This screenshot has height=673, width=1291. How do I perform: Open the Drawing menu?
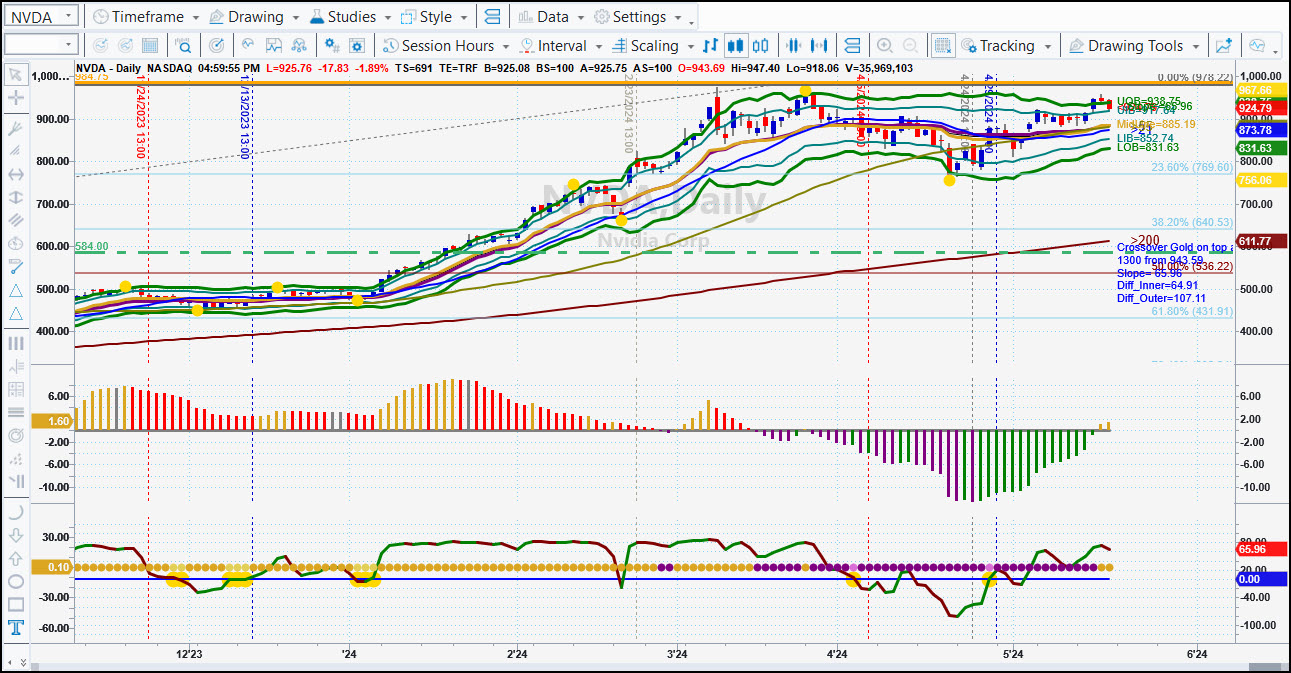[254, 17]
